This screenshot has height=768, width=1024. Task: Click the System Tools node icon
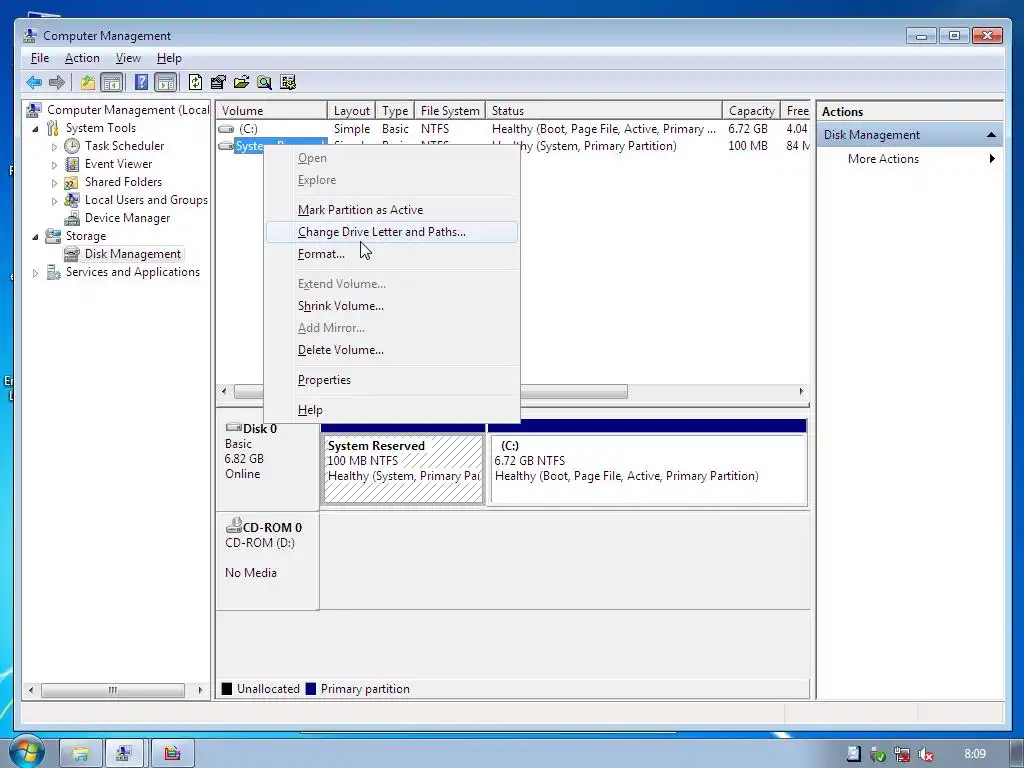pyautogui.click(x=53, y=128)
